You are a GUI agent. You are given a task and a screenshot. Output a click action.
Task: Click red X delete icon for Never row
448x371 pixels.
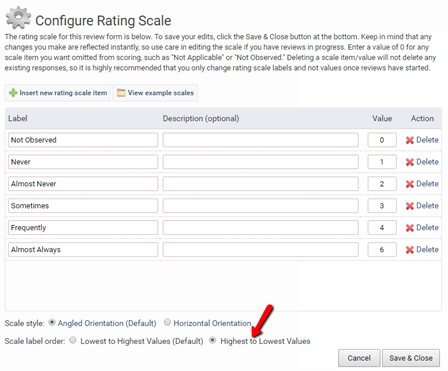click(410, 162)
